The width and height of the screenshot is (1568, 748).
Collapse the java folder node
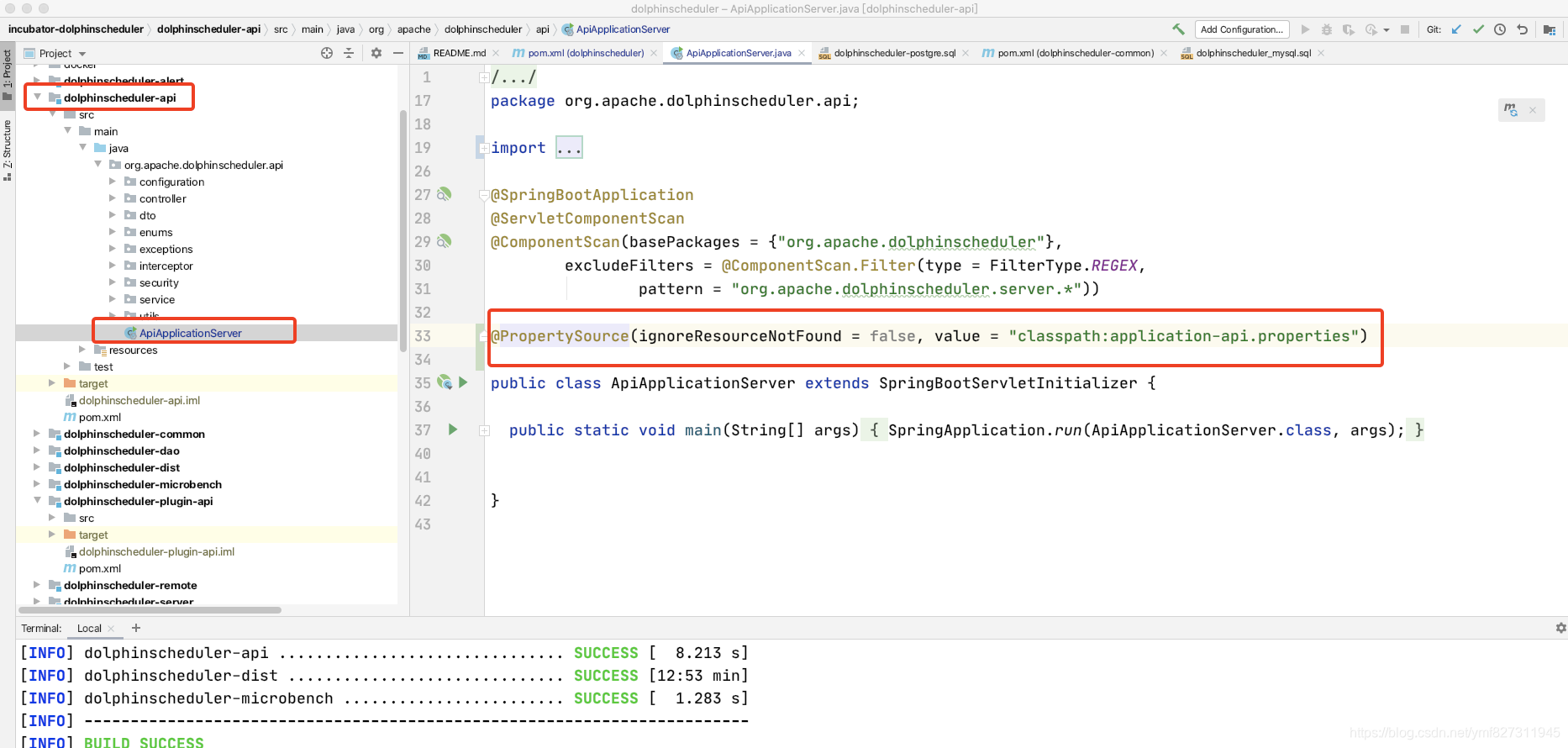(x=83, y=148)
